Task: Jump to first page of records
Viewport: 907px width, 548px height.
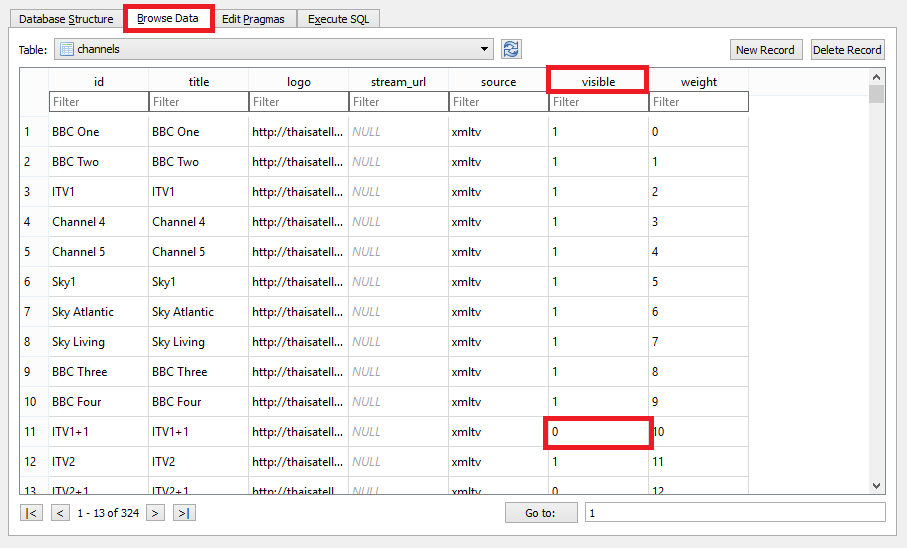Action: click(32, 513)
